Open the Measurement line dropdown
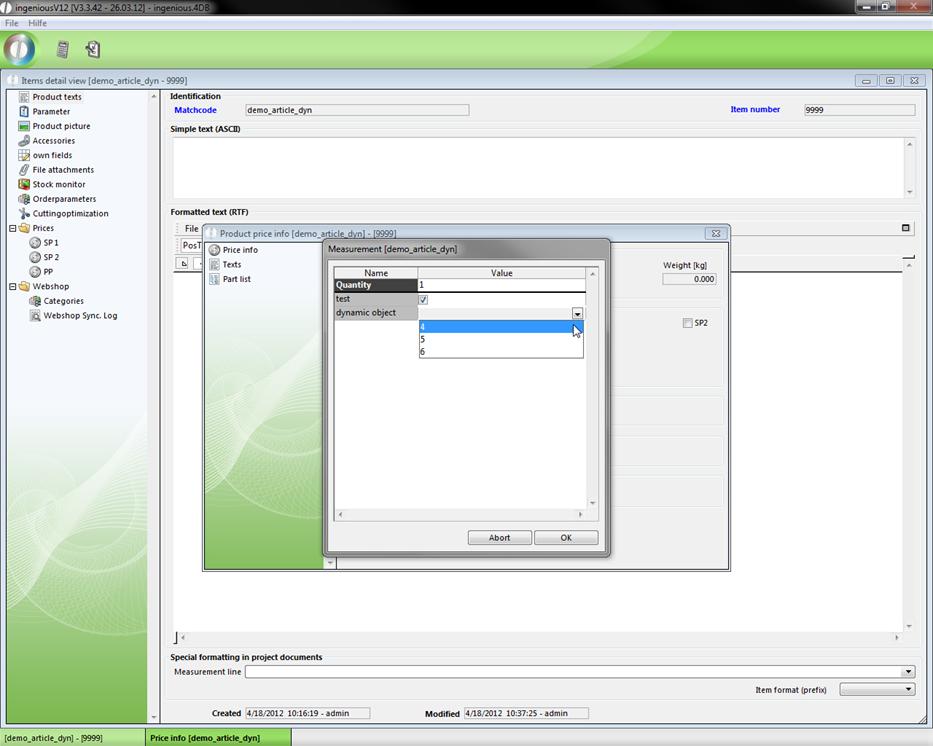 [908, 672]
